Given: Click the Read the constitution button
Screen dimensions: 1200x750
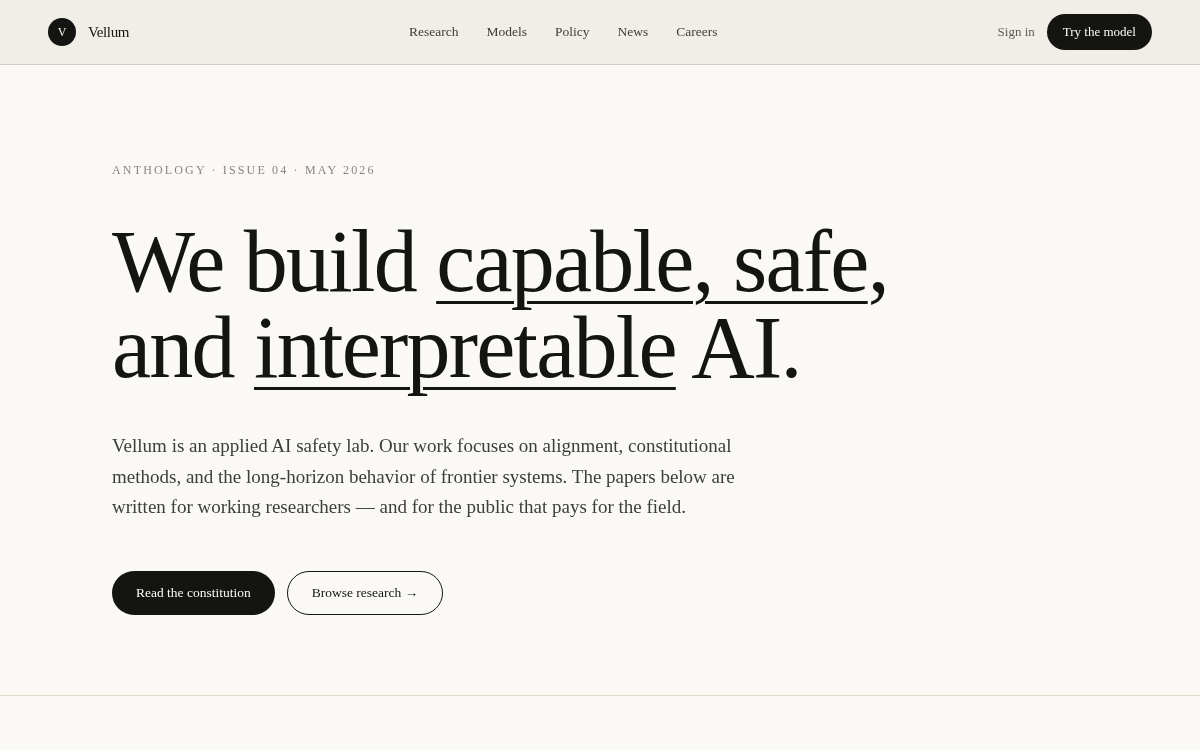Looking at the screenshot, I should point(193,593).
